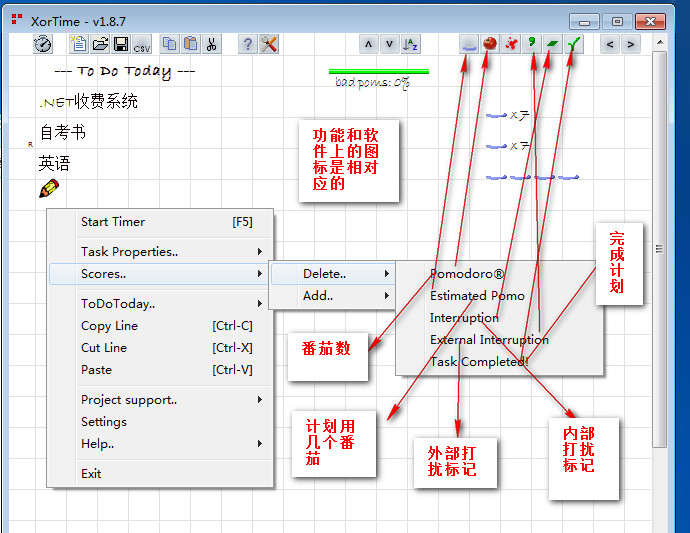Open settings with the crossed tools icon
Image resolution: width=690 pixels, height=533 pixels.
268,44
